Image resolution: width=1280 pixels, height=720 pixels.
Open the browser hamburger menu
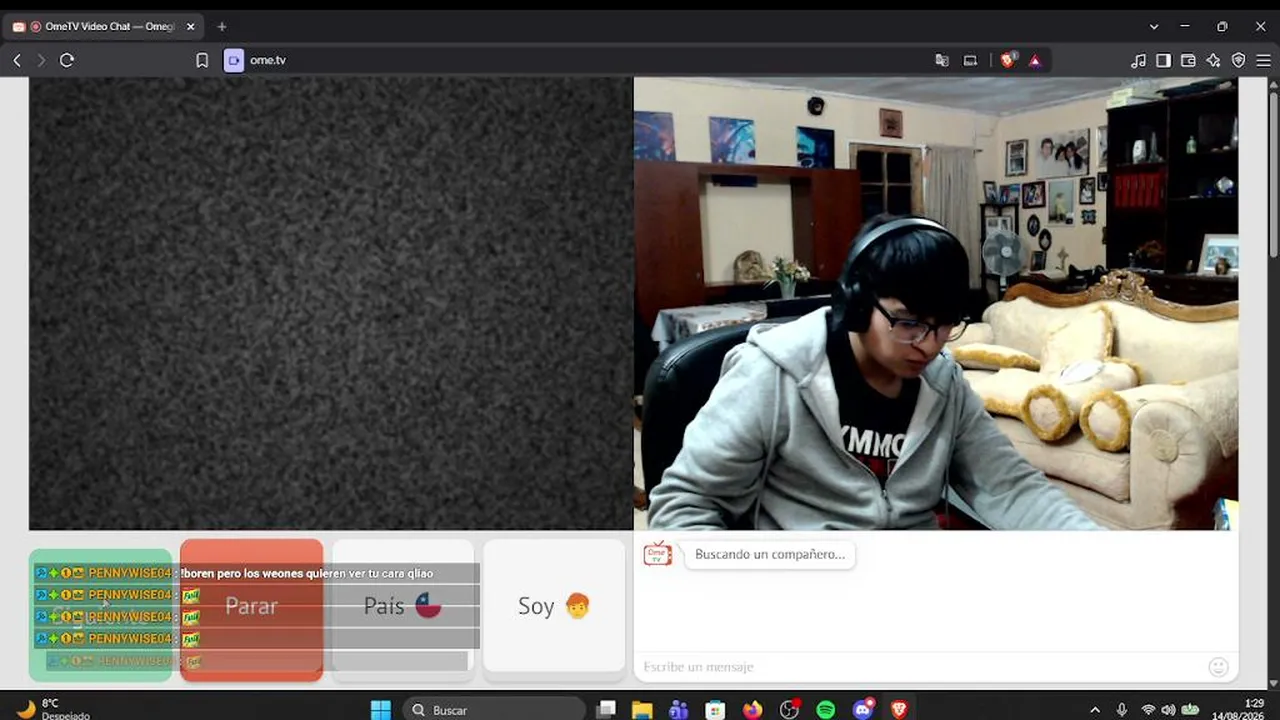1263,60
